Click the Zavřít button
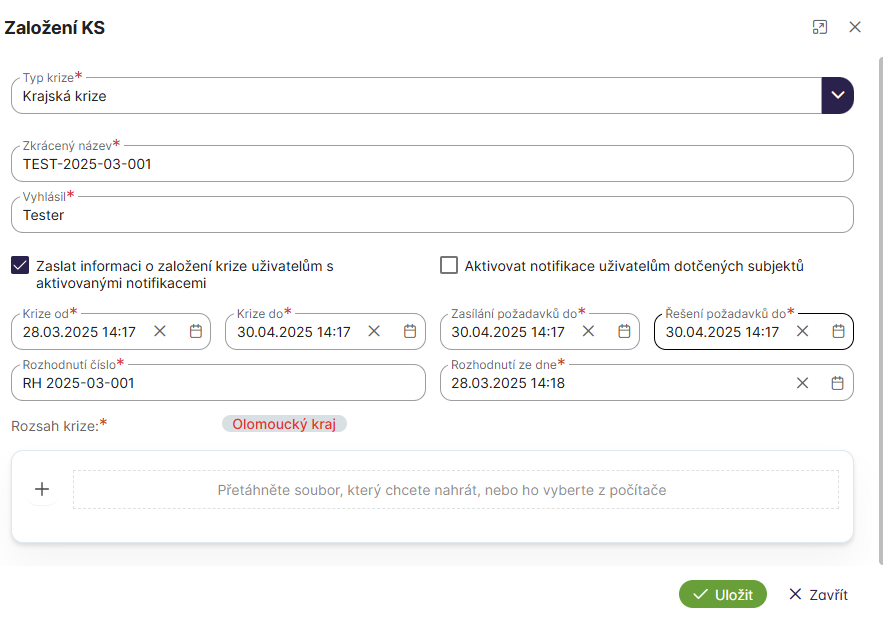The width and height of the screenshot is (883, 617). pos(817,594)
